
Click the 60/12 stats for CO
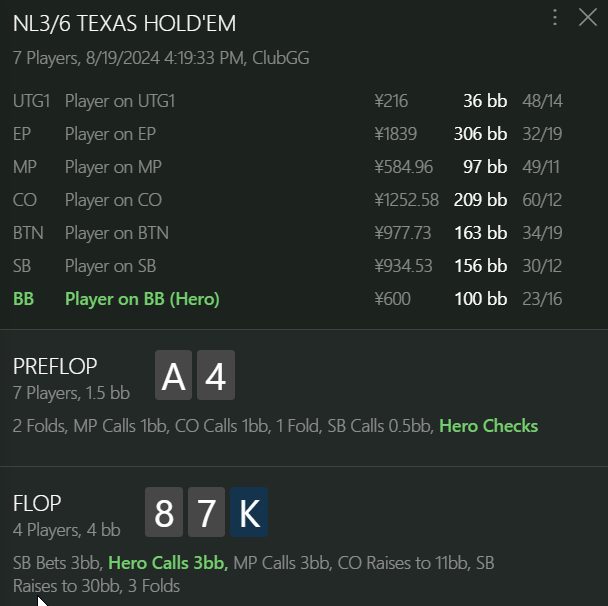542,200
